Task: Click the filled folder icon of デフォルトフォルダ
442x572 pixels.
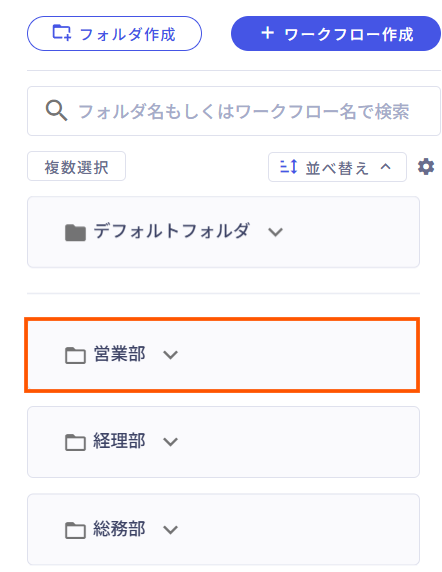Action: 75,232
